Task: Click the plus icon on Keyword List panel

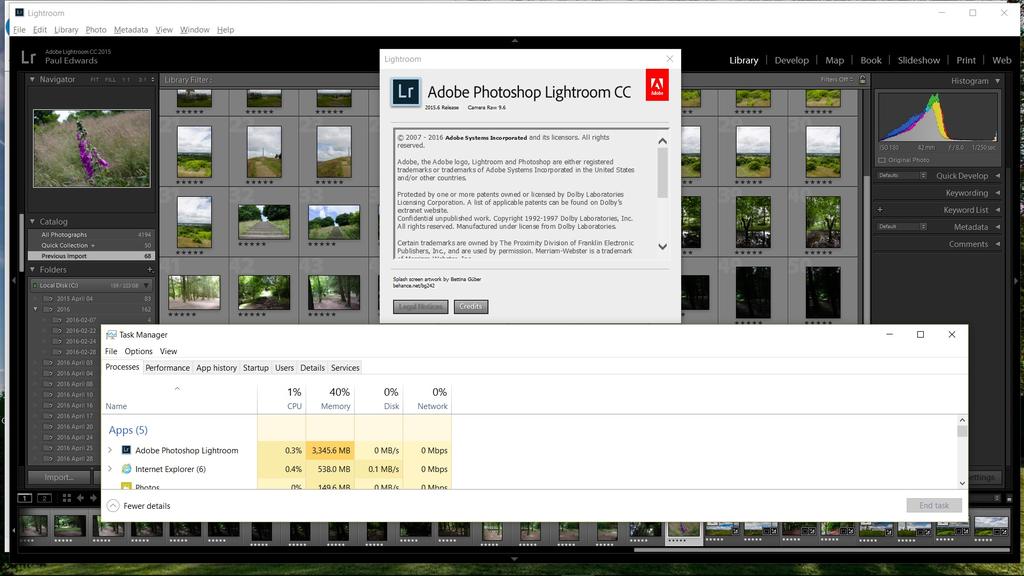Action: point(879,210)
